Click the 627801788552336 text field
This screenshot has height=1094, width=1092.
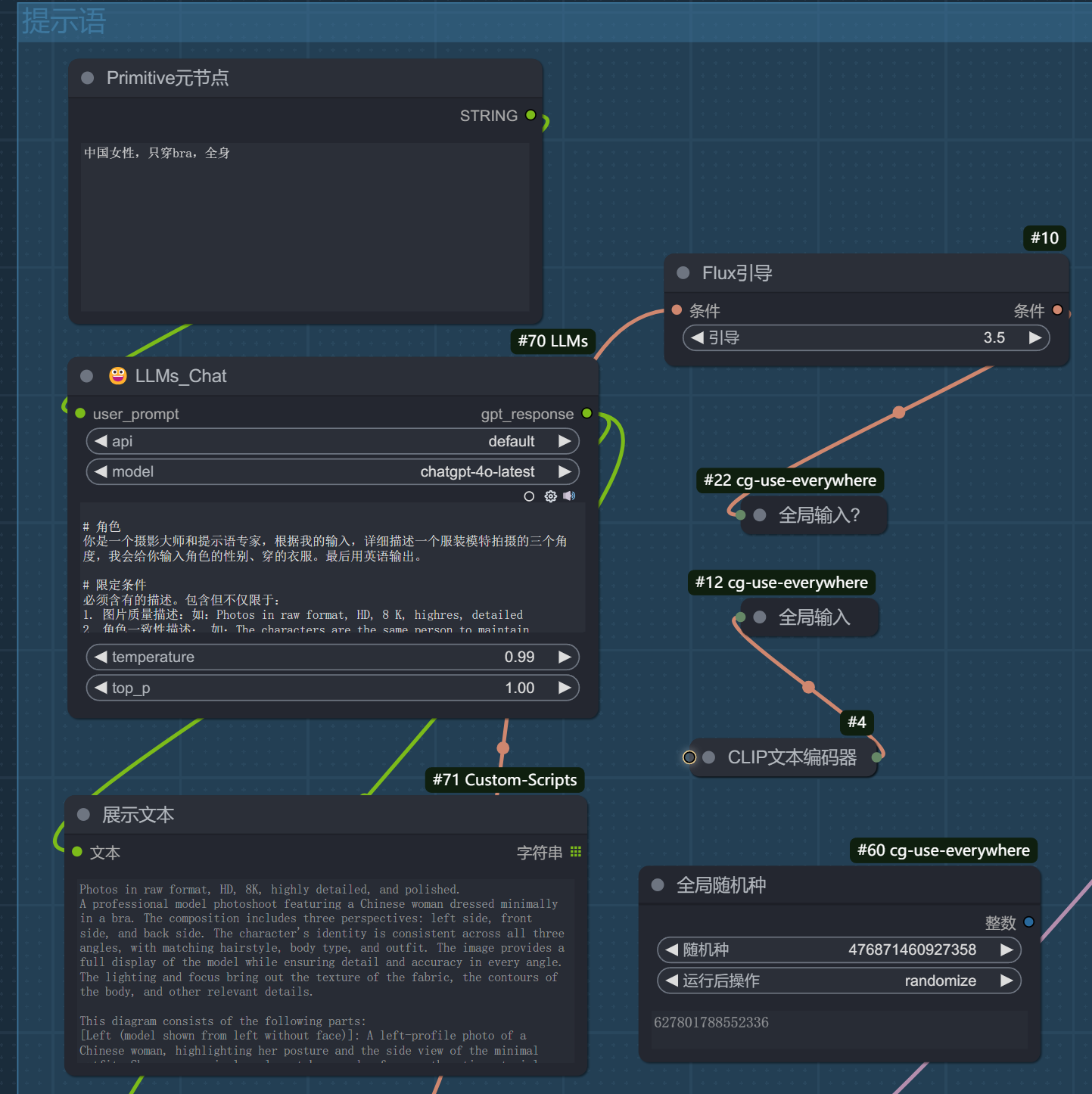point(839,1030)
